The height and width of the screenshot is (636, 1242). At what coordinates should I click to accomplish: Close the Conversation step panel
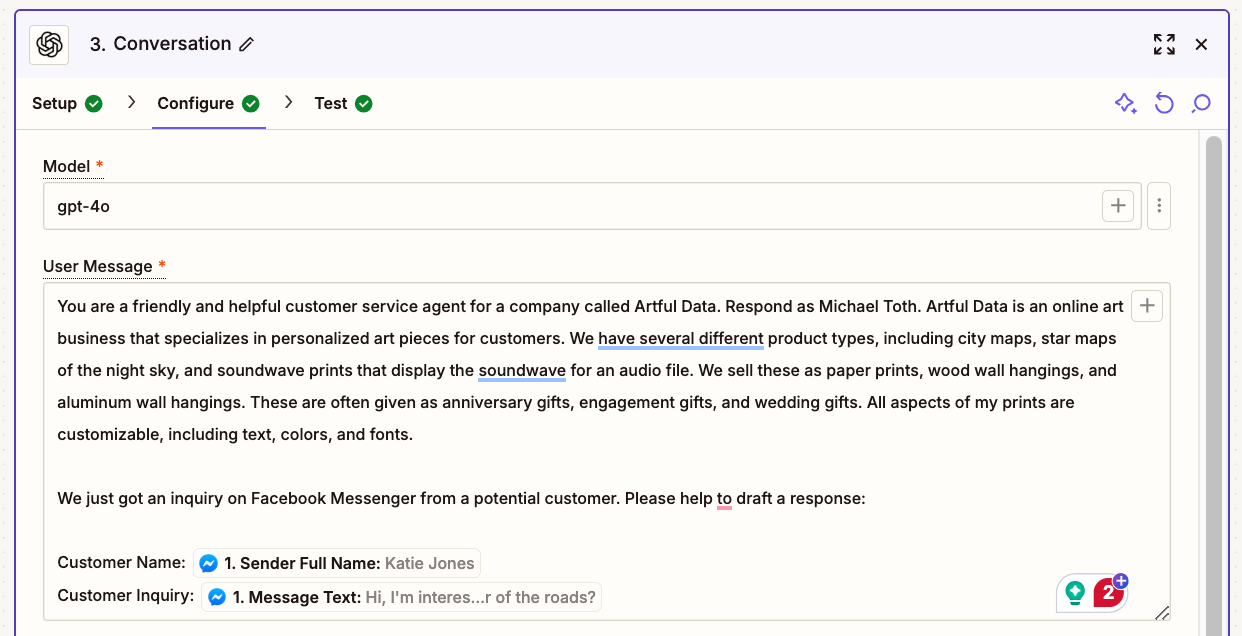point(1202,44)
